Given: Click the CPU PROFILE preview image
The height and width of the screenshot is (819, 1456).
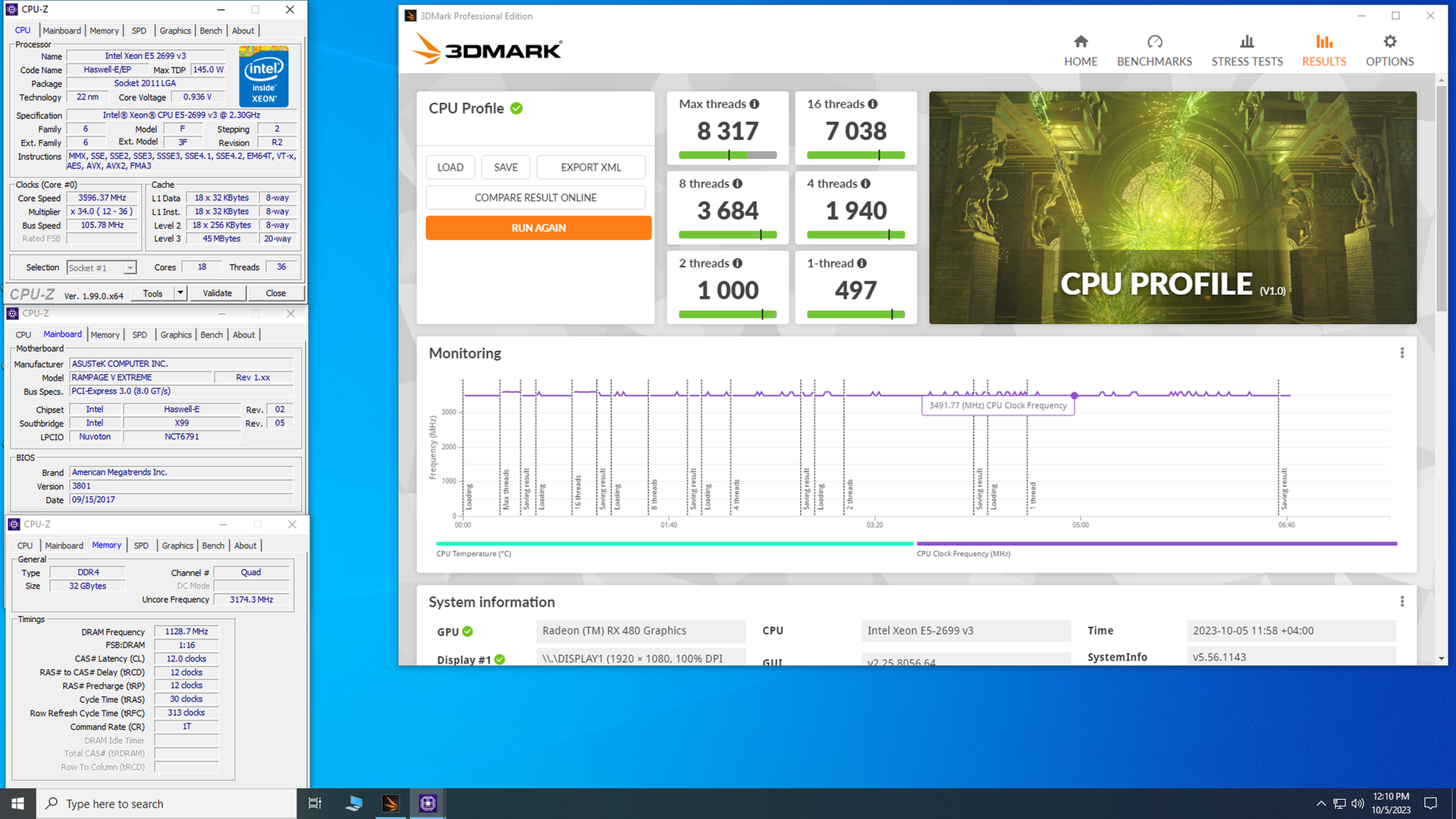Looking at the screenshot, I should click(1172, 208).
